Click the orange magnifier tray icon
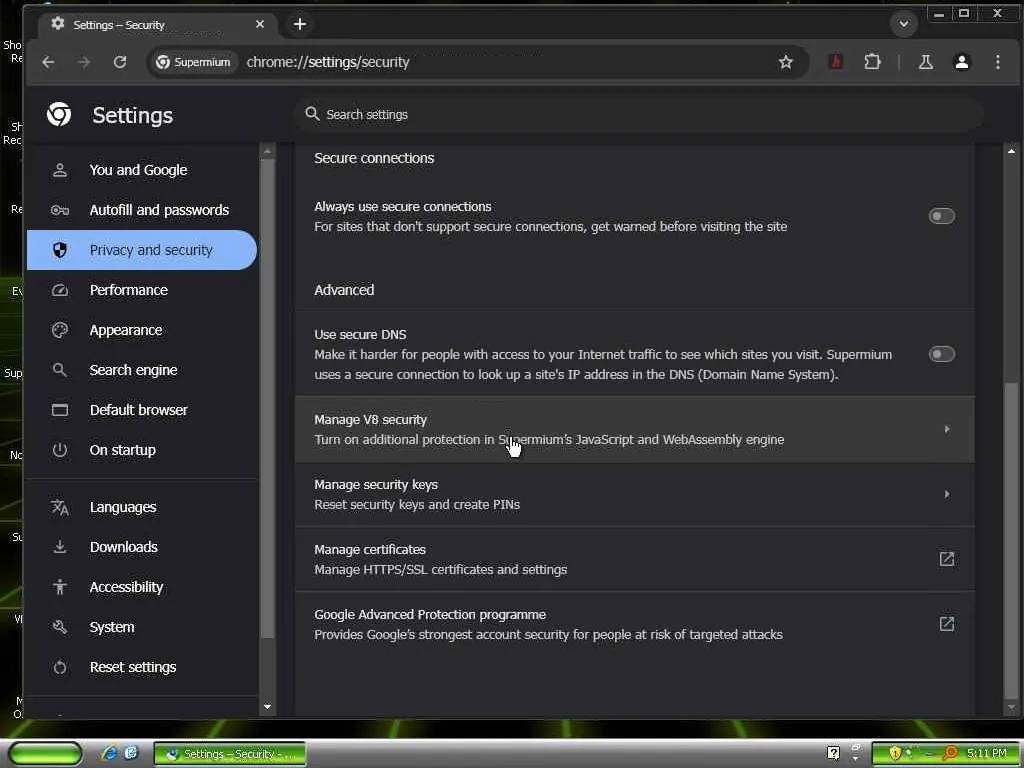Viewport: 1024px width, 768px height. click(950, 753)
